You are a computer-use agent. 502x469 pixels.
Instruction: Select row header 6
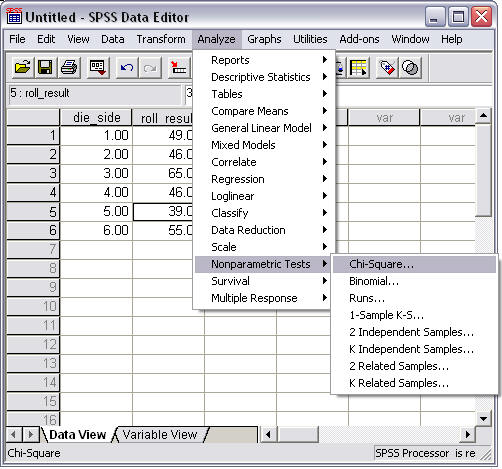click(33, 230)
